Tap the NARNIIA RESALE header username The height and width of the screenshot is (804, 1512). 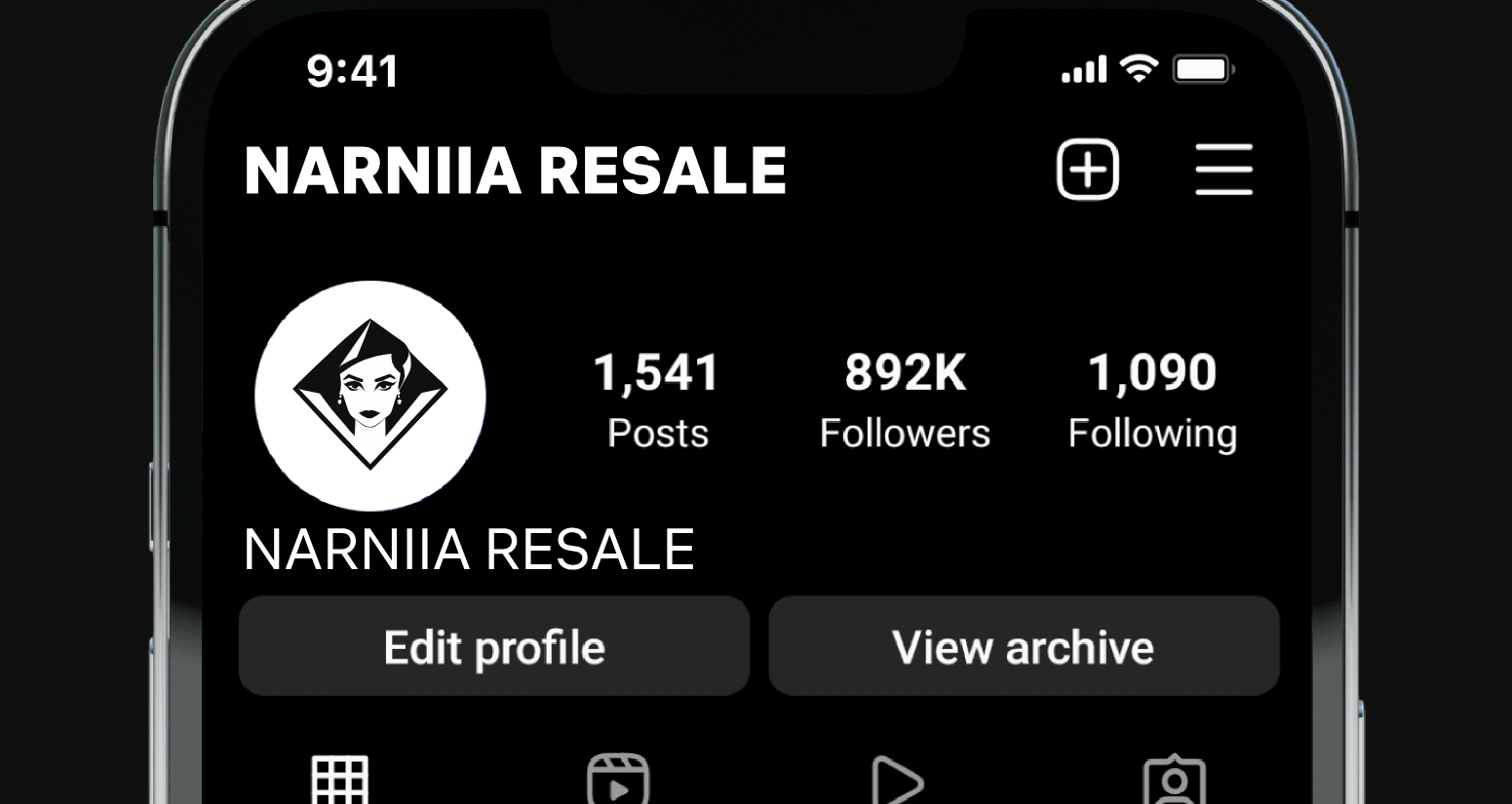coord(516,172)
